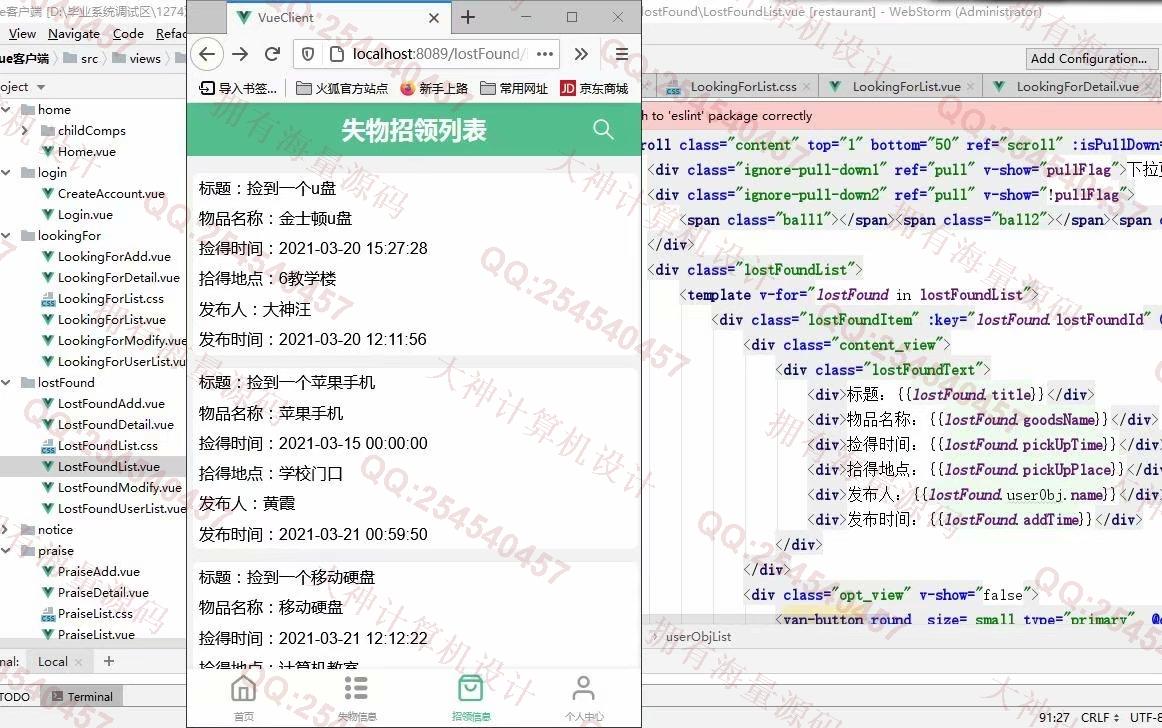Open LookingForList.css in project tree
The height and width of the screenshot is (728, 1162).
point(110,299)
